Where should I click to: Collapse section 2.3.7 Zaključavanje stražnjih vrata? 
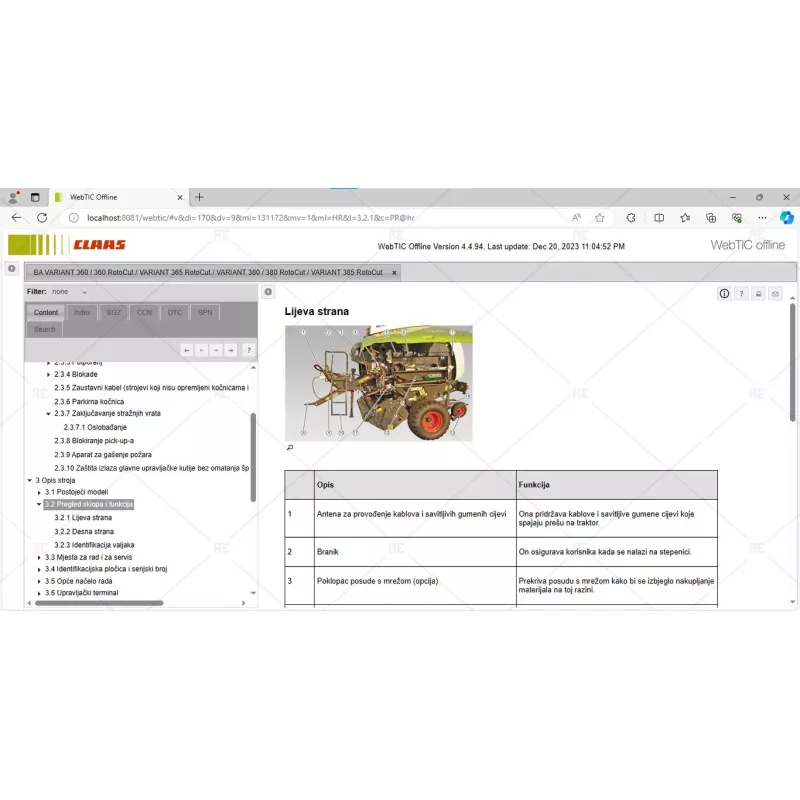[48, 413]
